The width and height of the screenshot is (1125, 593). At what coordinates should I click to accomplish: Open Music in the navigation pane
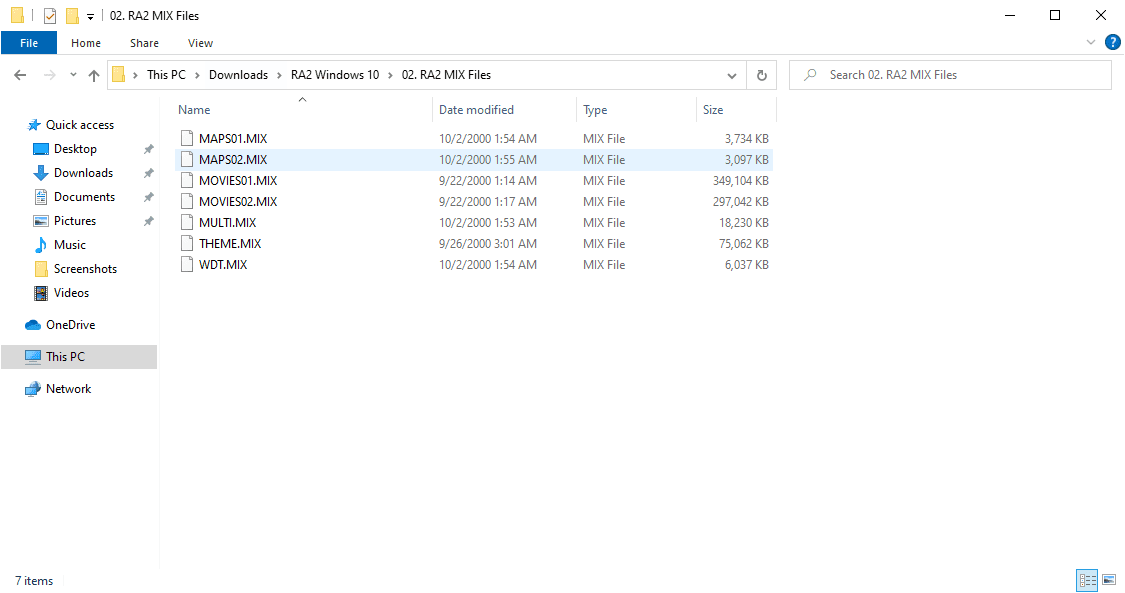70,245
